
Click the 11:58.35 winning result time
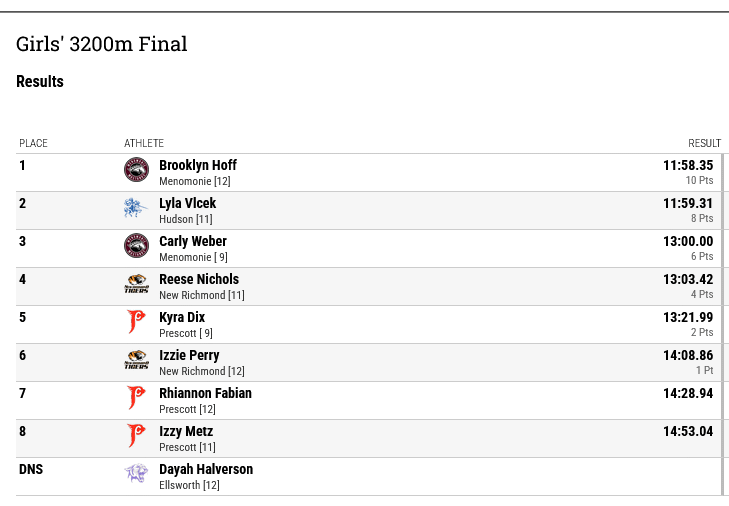[x=688, y=165]
